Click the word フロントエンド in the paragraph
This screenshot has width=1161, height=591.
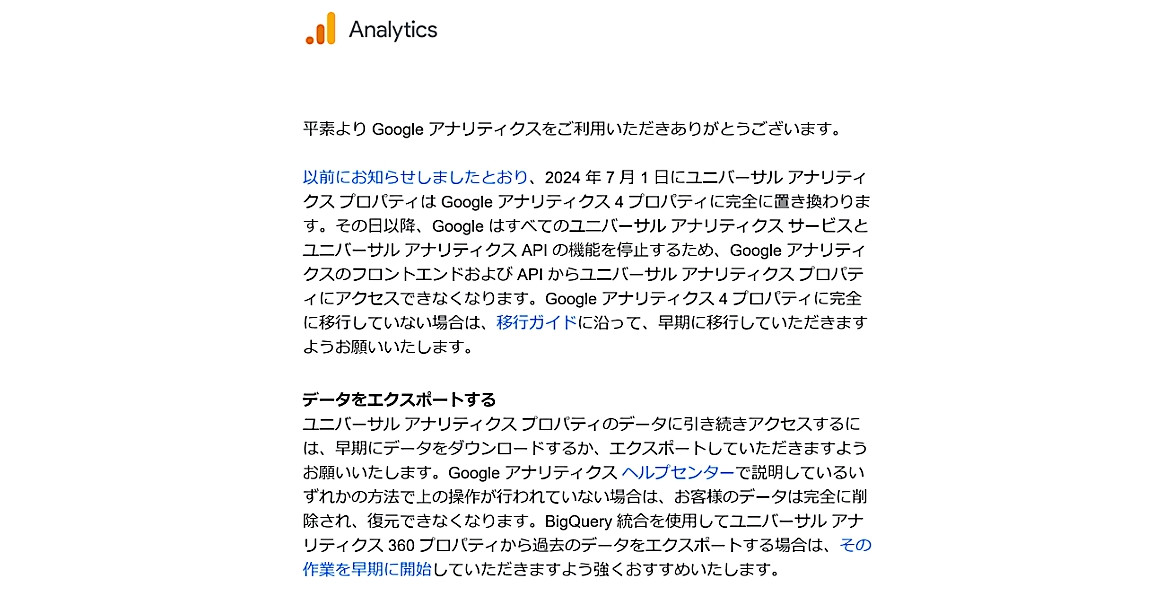(404, 274)
